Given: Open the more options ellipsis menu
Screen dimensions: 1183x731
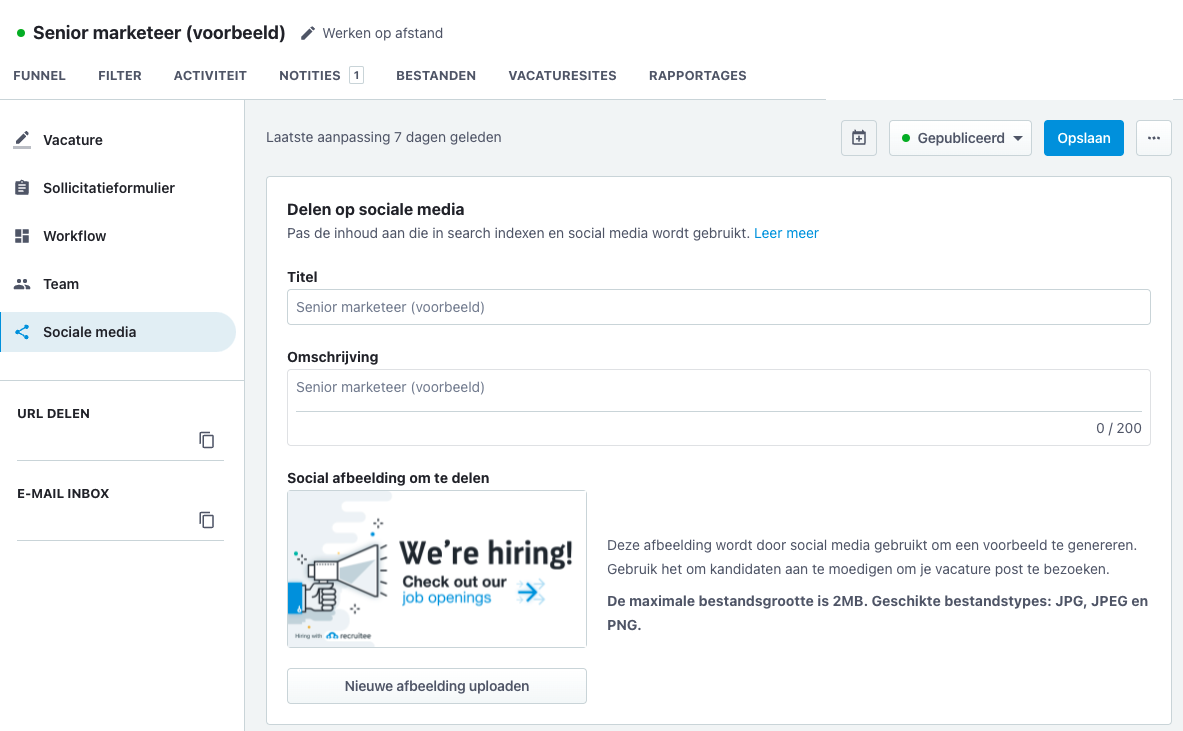Looking at the screenshot, I should pos(1153,137).
